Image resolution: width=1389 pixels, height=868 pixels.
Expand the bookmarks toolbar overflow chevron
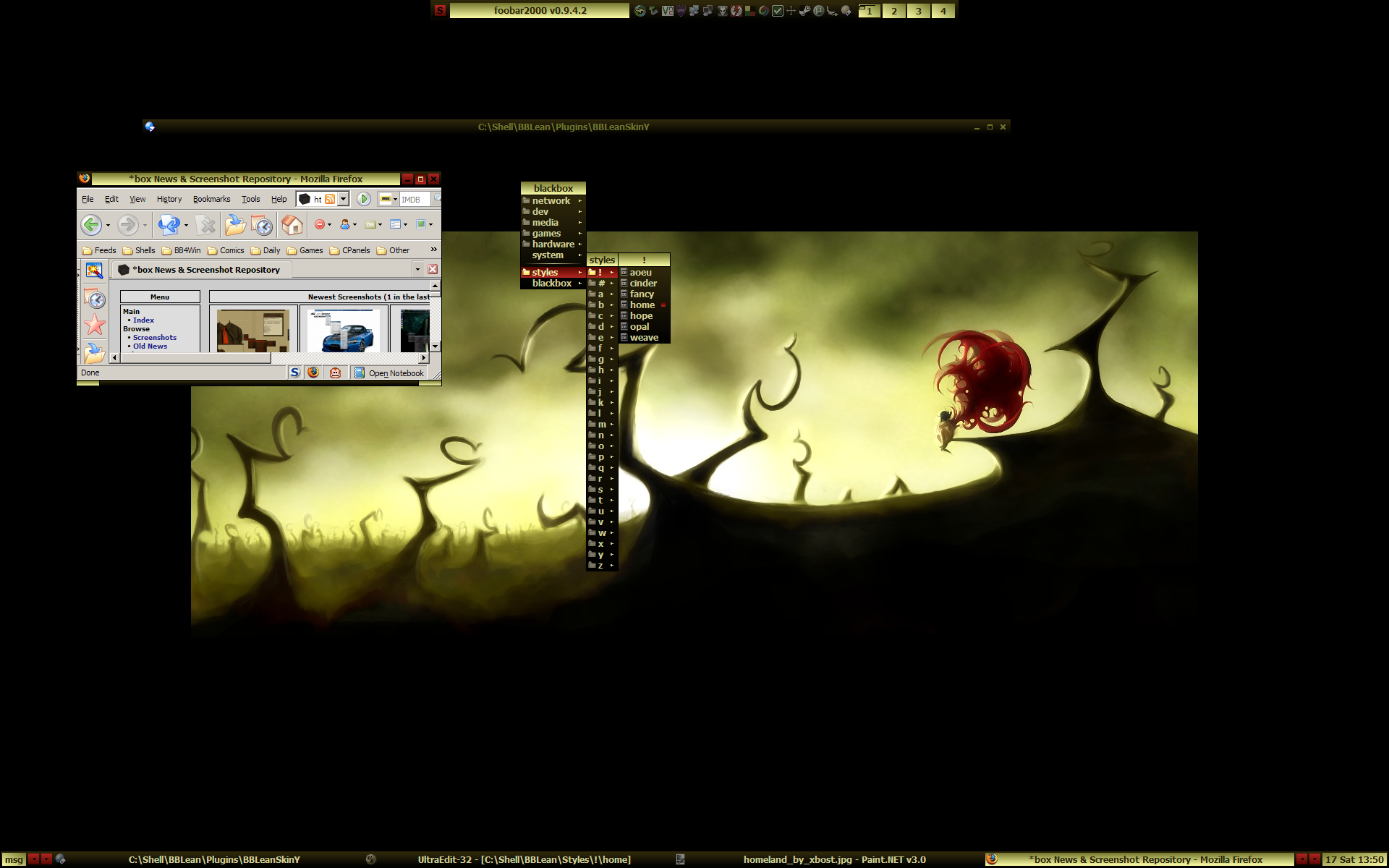(433, 250)
